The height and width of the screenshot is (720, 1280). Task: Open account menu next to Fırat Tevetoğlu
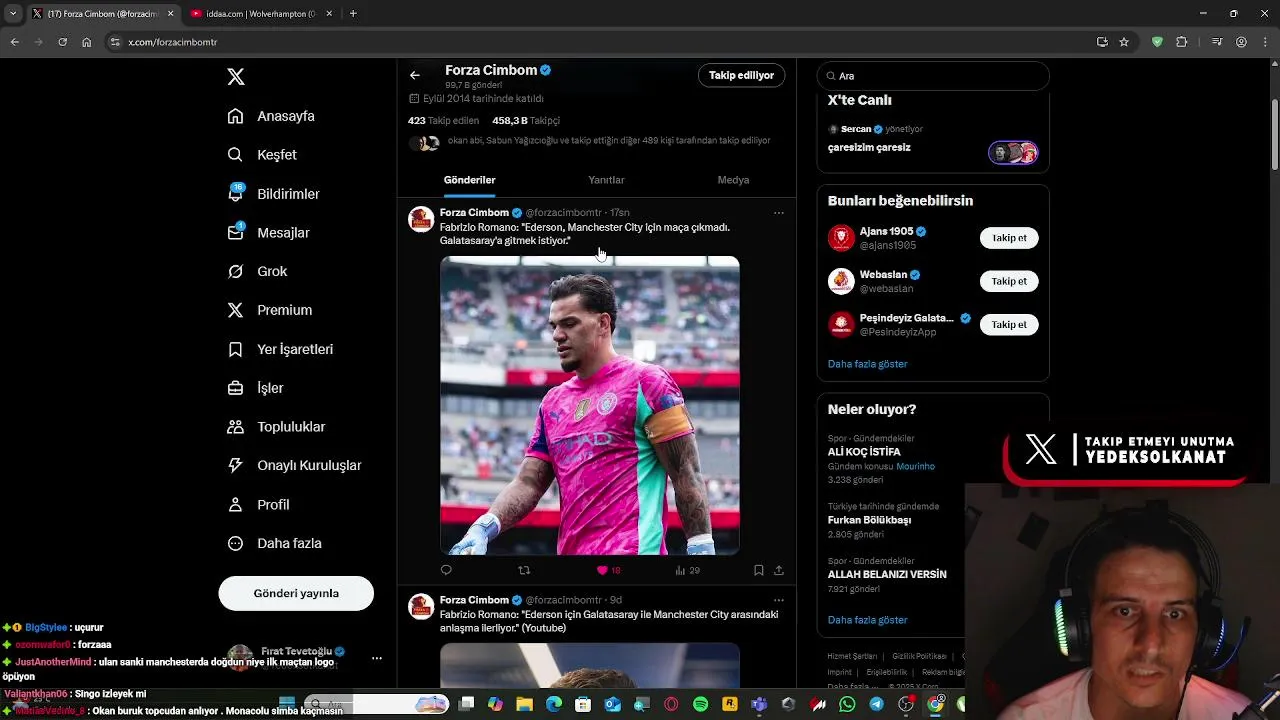click(x=376, y=658)
